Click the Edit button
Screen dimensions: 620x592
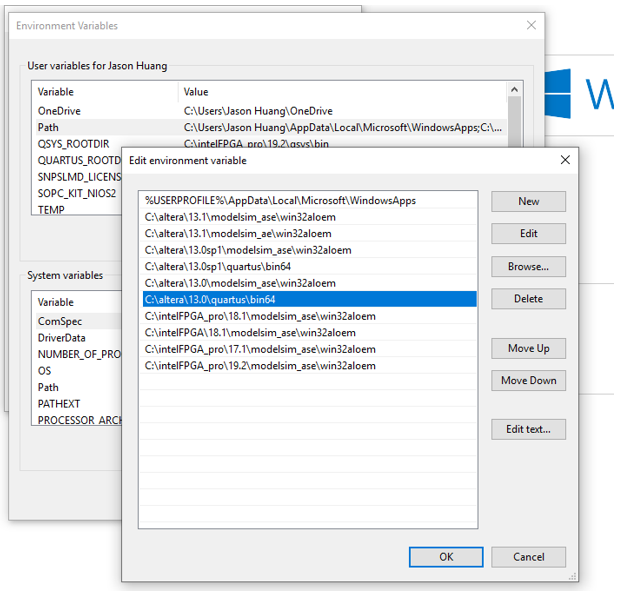tap(528, 234)
